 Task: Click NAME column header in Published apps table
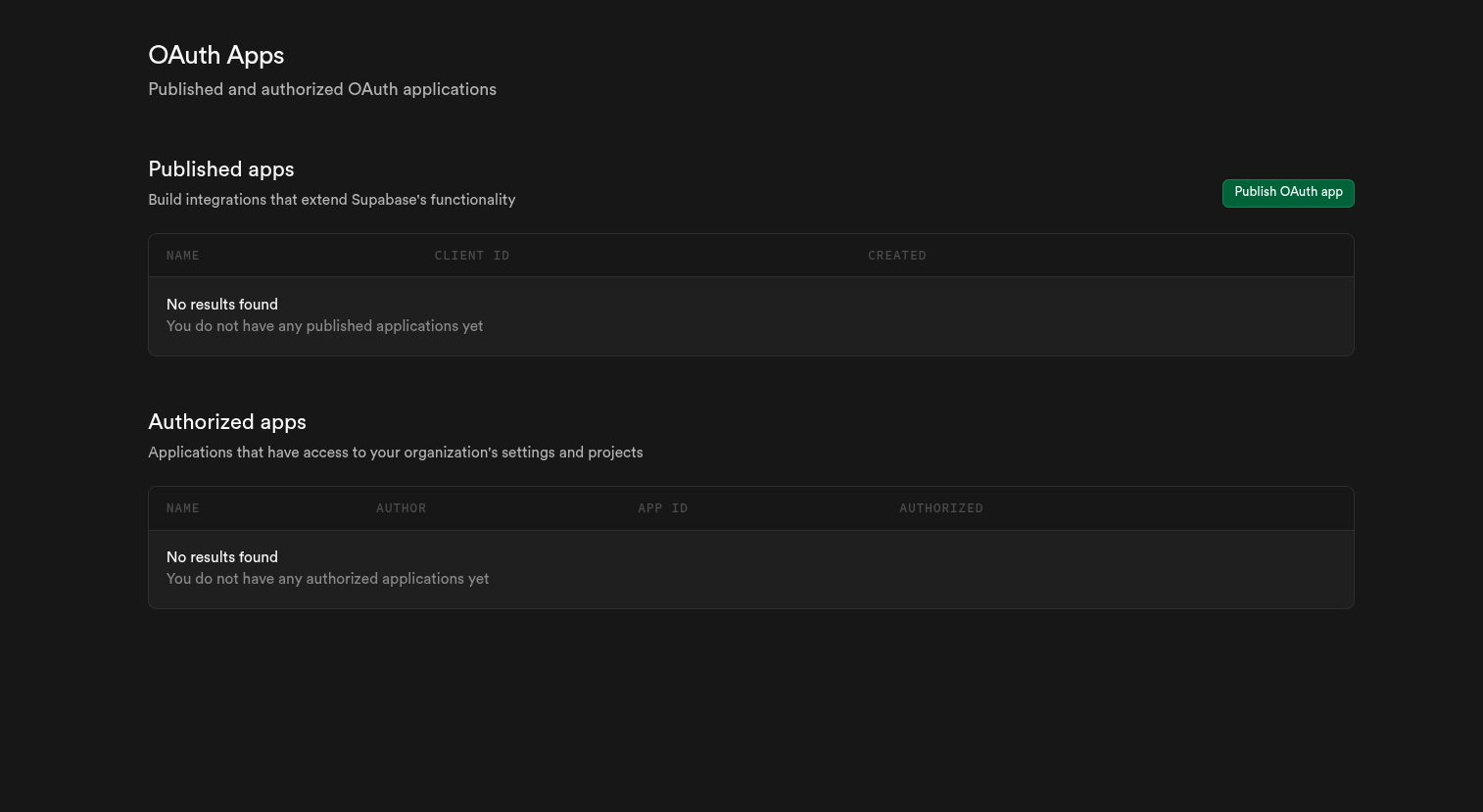tap(183, 256)
